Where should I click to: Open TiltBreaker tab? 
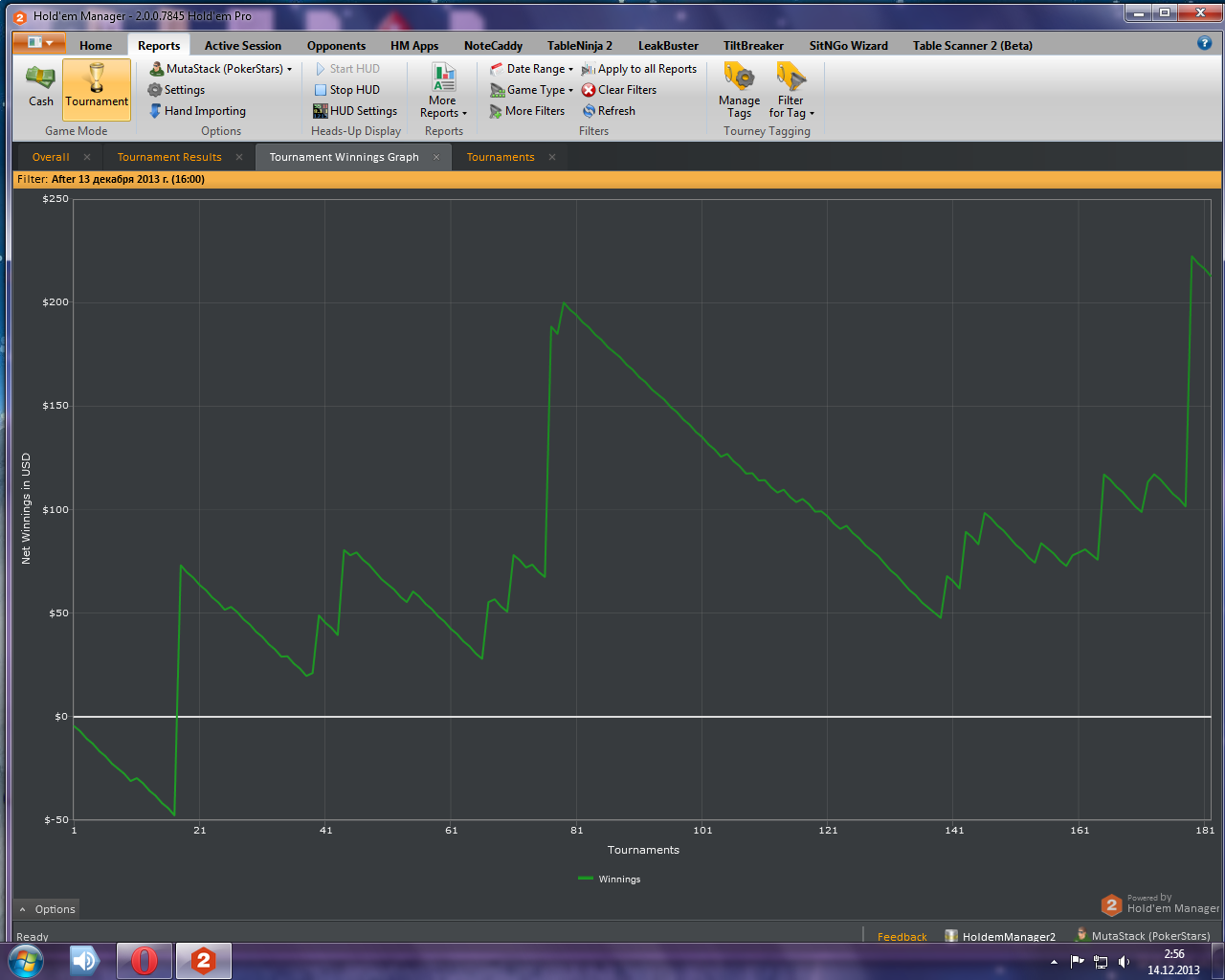pos(753,45)
